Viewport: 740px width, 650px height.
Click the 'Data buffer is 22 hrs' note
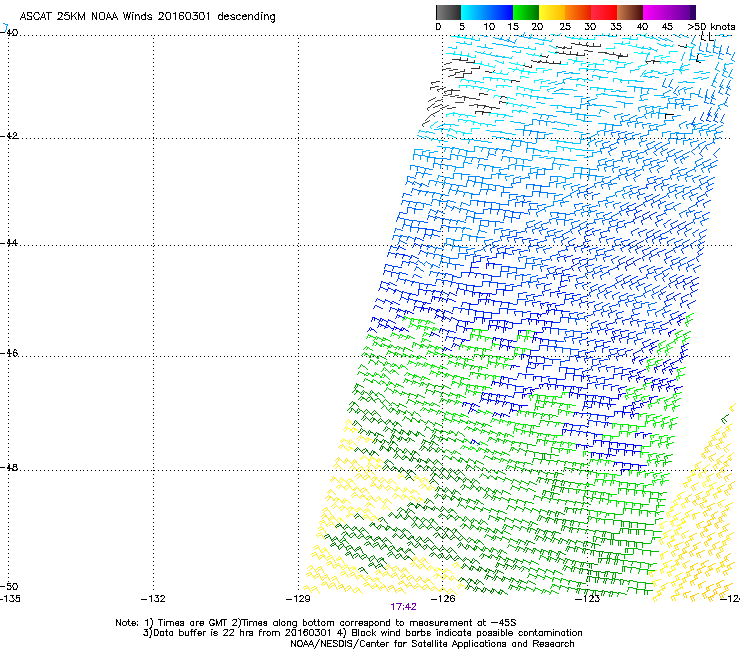coord(362,633)
